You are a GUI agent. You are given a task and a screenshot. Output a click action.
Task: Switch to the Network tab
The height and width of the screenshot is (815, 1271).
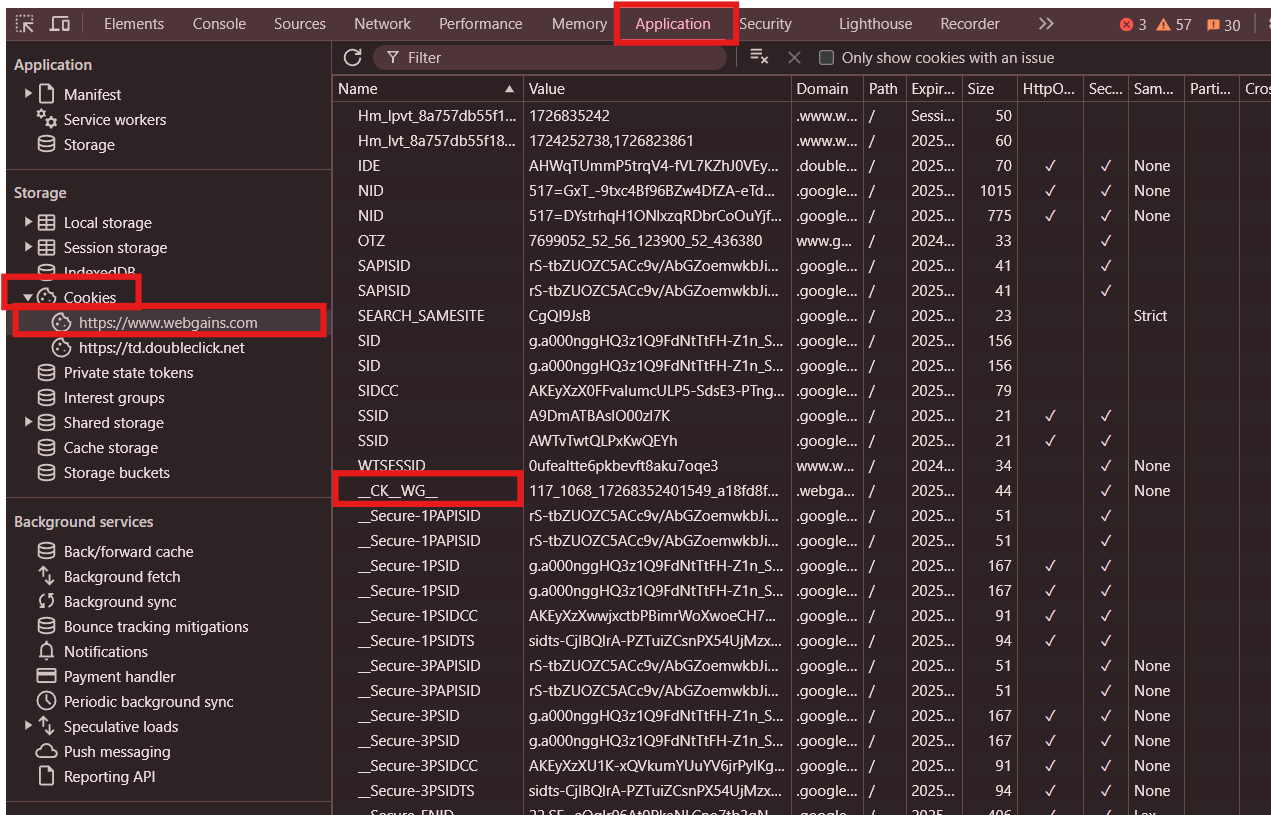(x=382, y=24)
